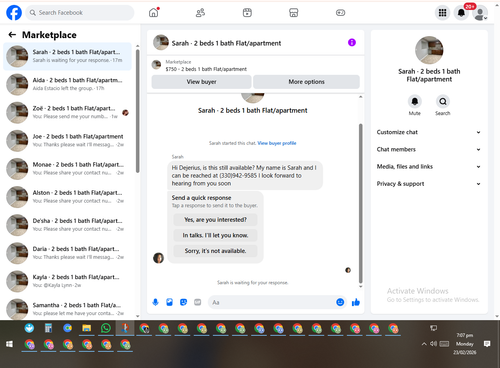Open the account profile menu
Viewport: 500px width, 368px height.
(480, 13)
